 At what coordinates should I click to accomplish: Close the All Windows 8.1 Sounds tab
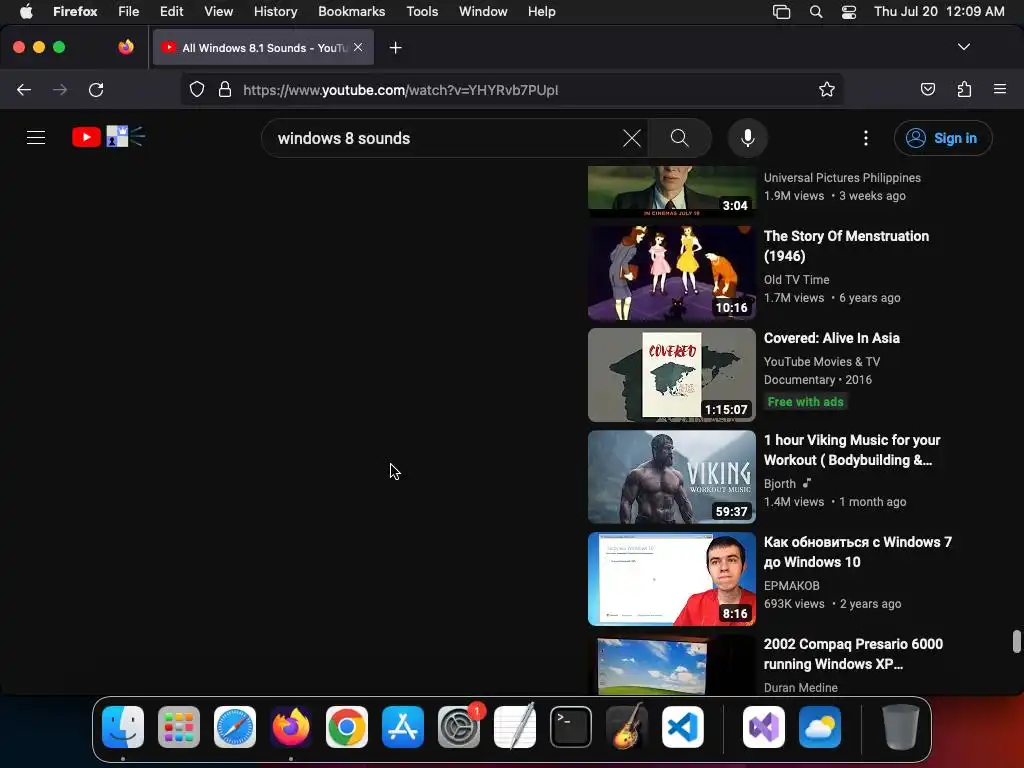pos(358,47)
